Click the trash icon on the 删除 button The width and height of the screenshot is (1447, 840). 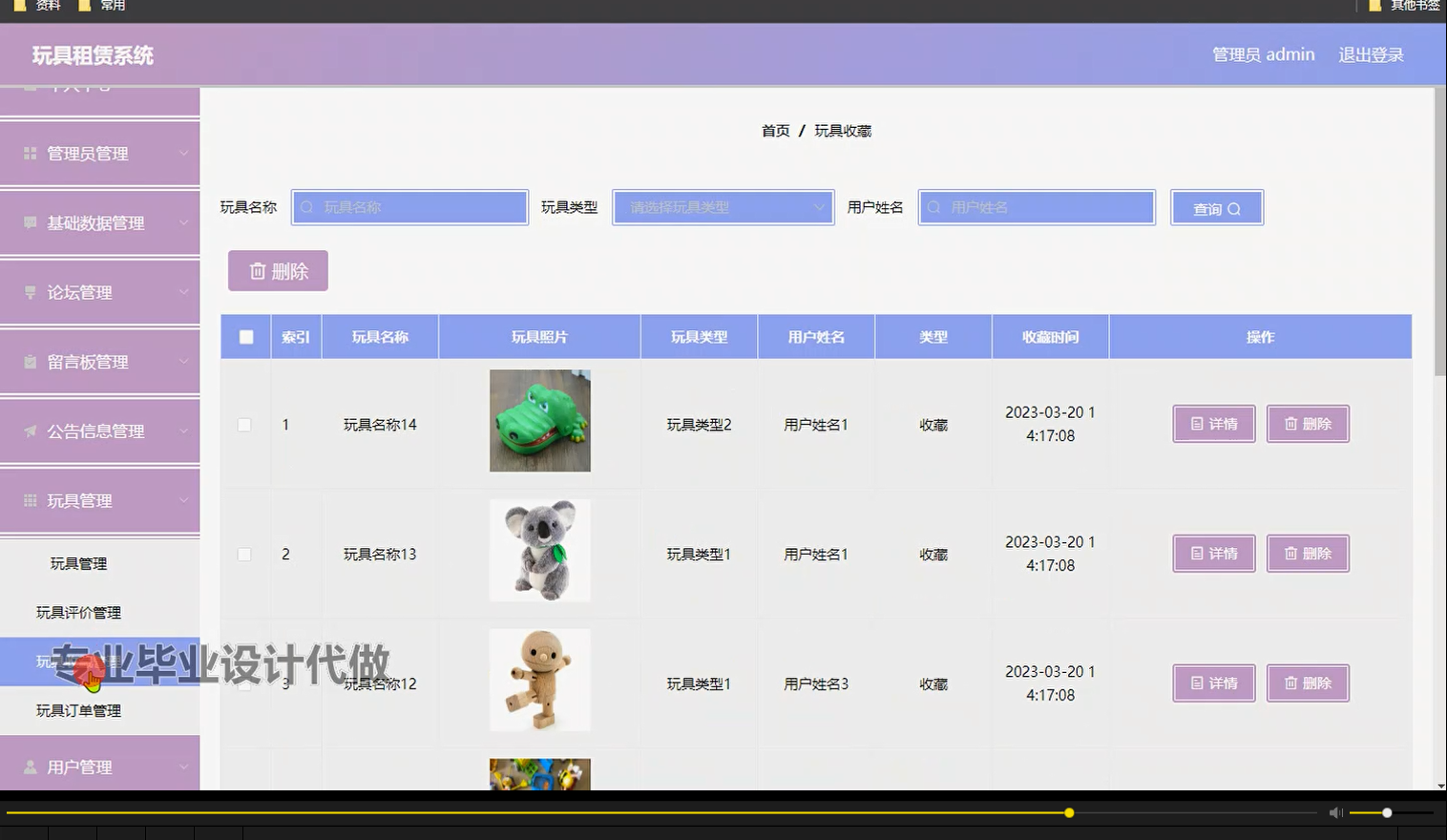258,270
